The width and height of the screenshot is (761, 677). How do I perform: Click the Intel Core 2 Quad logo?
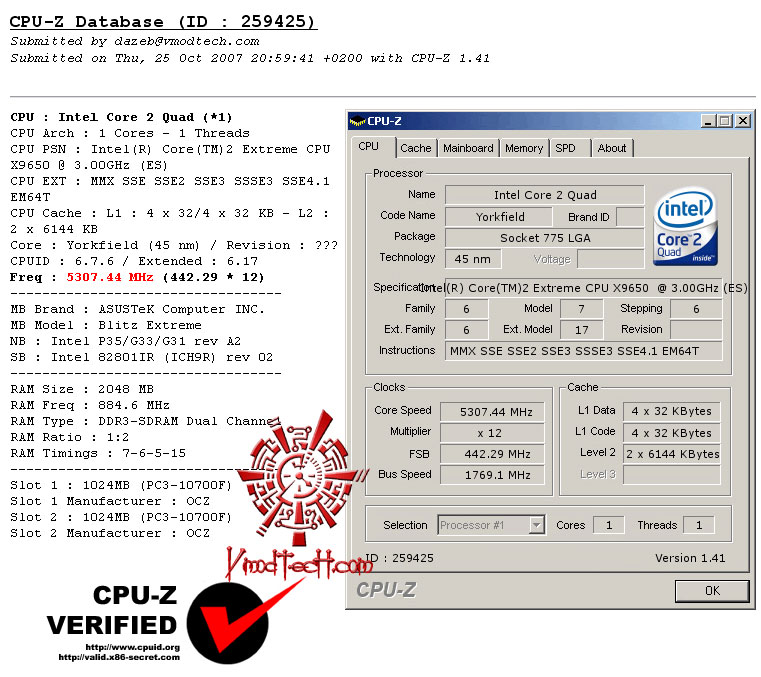(685, 226)
